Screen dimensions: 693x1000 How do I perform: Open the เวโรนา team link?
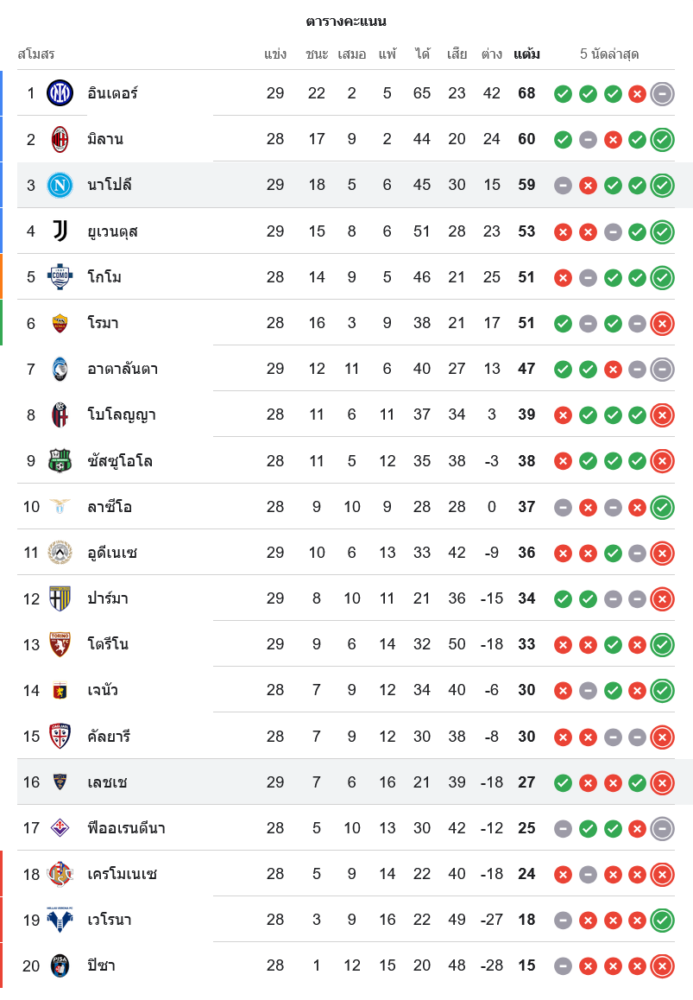click(x=109, y=920)
